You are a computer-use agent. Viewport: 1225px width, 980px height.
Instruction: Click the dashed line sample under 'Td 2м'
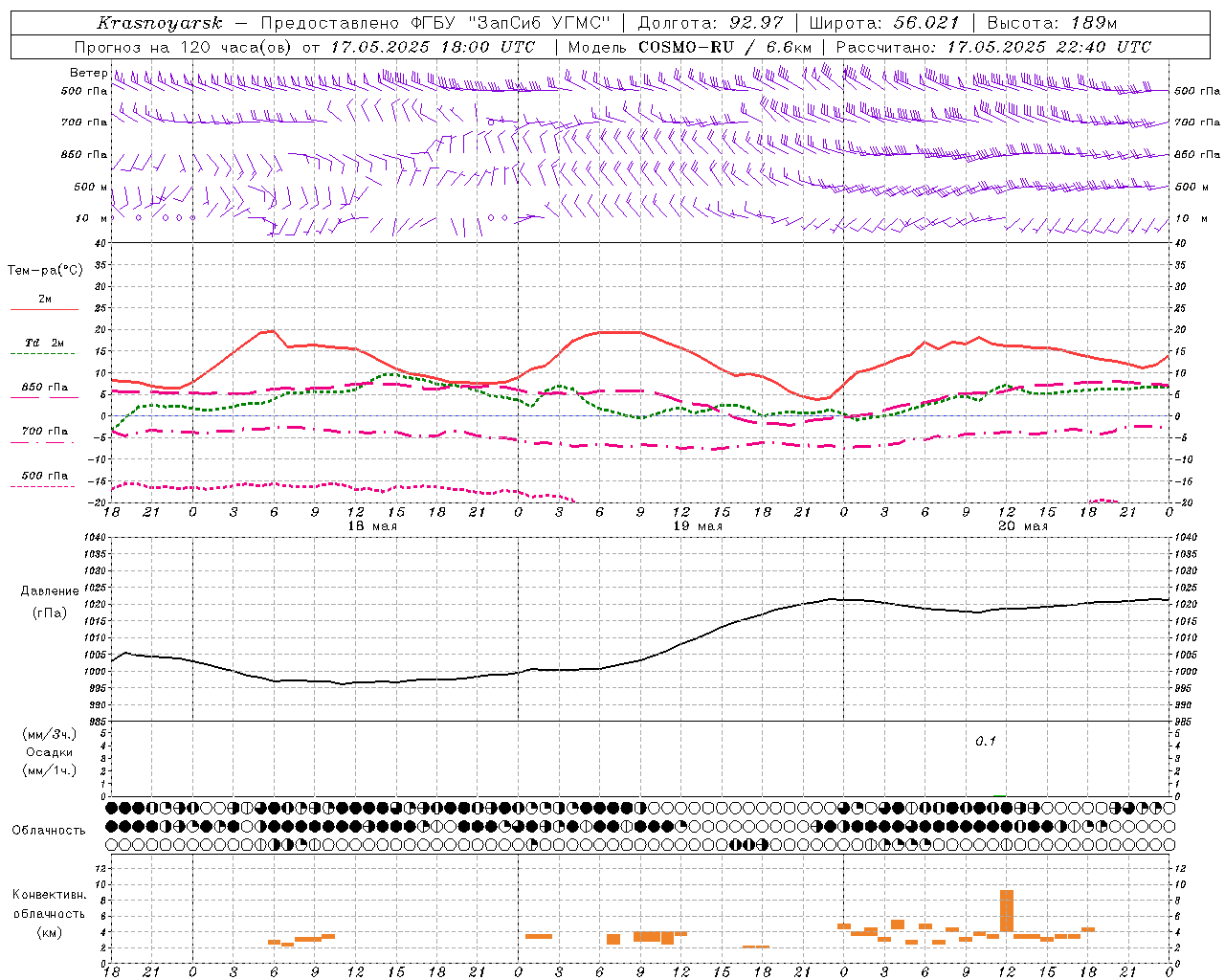pyautogui.click(x=44, y=354)
